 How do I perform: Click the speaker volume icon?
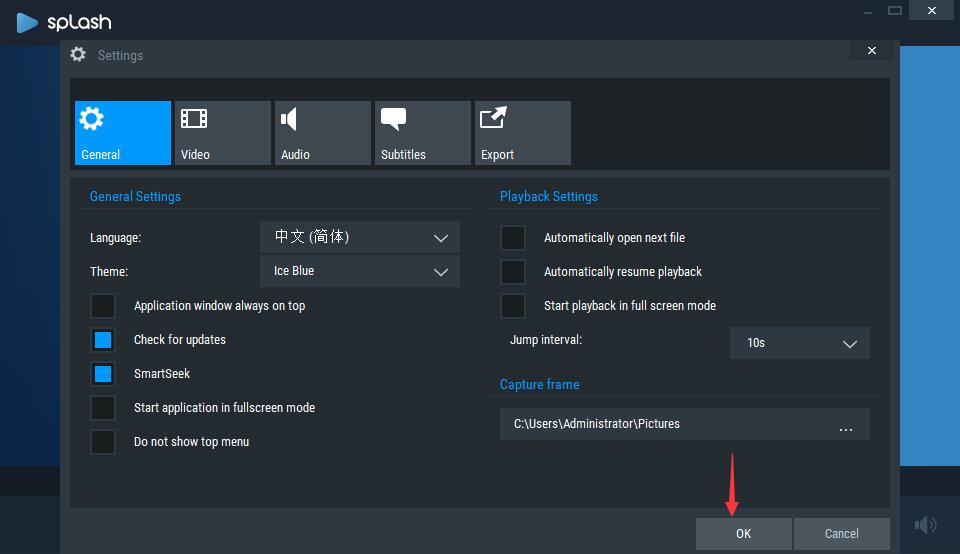pyautogui.click(x=926, y=525)
